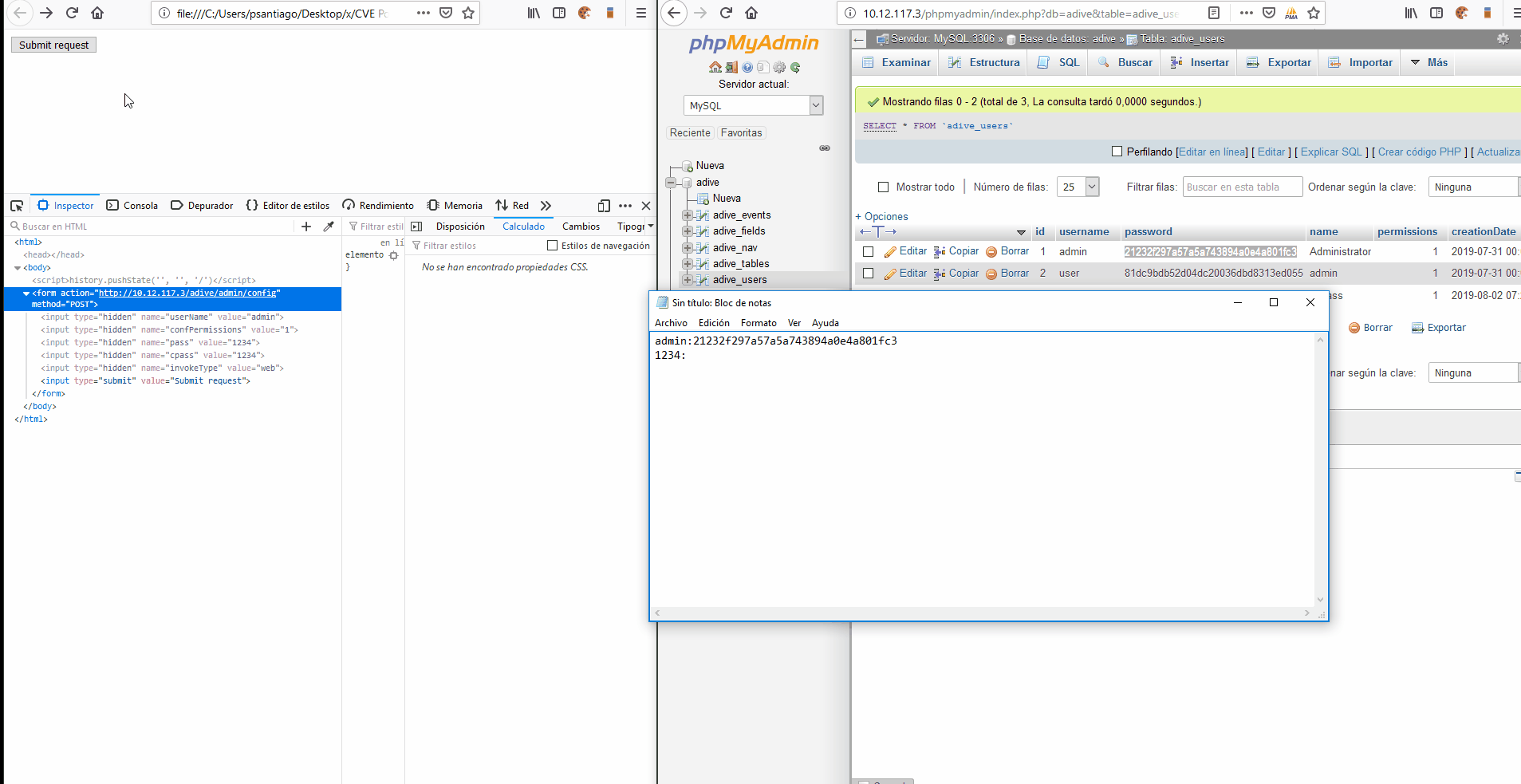
Task: Reload the left Firefox window page
Action: pos(72,13)
